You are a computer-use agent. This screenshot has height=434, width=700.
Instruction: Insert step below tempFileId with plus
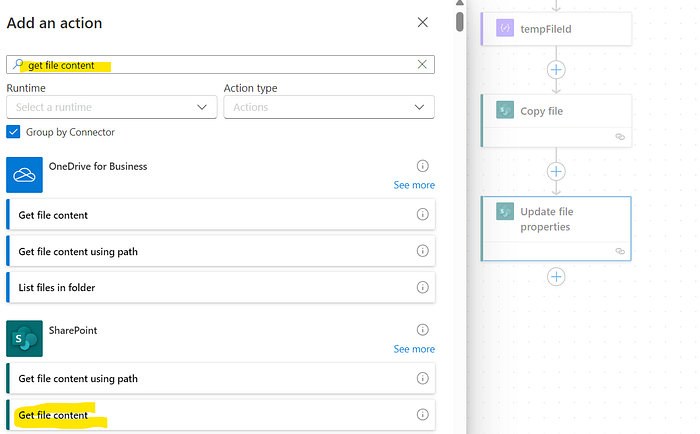(x=556, y=70)
